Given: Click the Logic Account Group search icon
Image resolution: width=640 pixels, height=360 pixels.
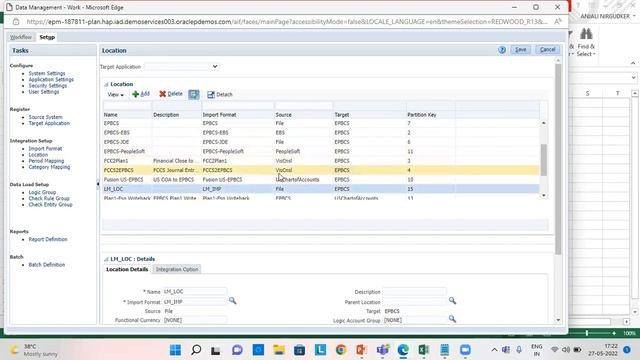Looking at the screenshot, I should pos(452,319).
